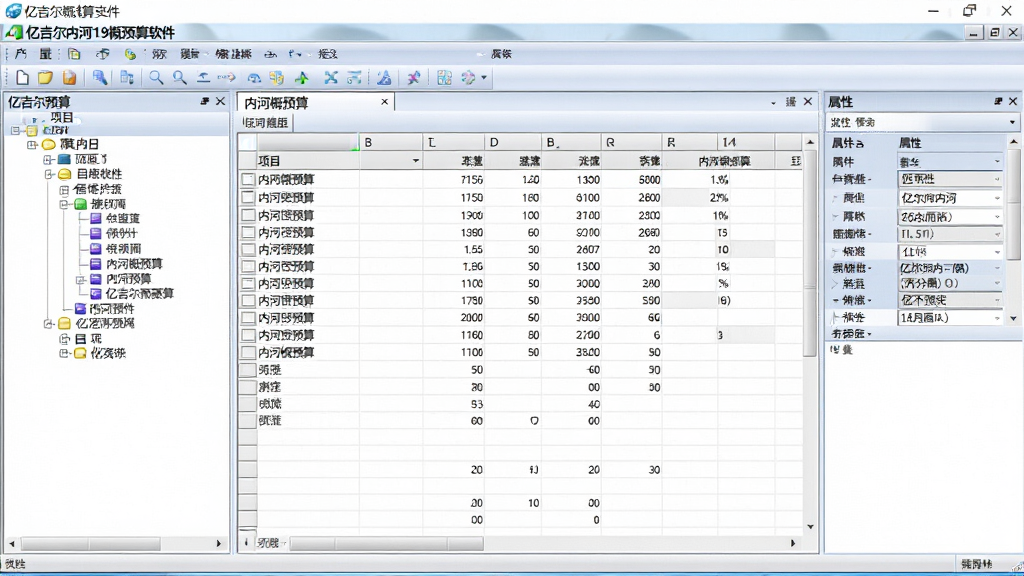Screen dimensions: 1024x576
Task: Expand the blue book tree node
Action: pos(48,159)
